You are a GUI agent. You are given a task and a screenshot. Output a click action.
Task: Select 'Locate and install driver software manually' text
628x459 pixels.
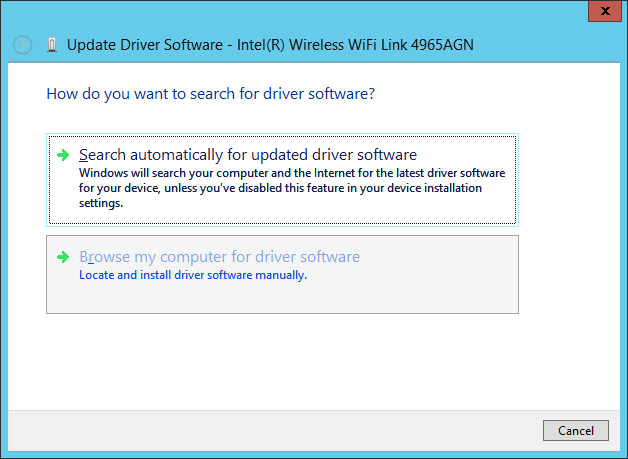click(x=193, y=275)
